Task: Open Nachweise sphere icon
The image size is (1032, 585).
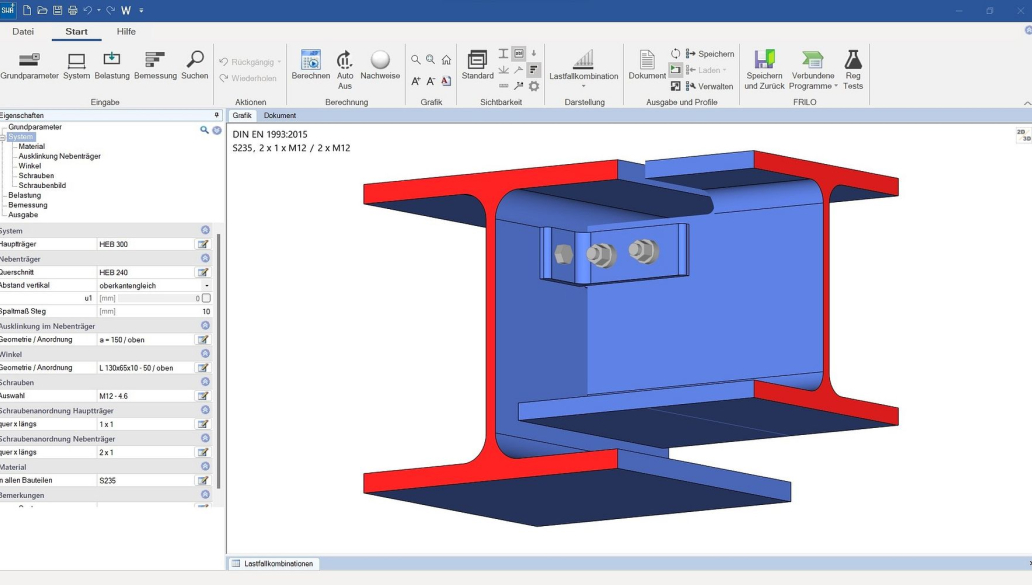Action: click(x=380, y=60)
